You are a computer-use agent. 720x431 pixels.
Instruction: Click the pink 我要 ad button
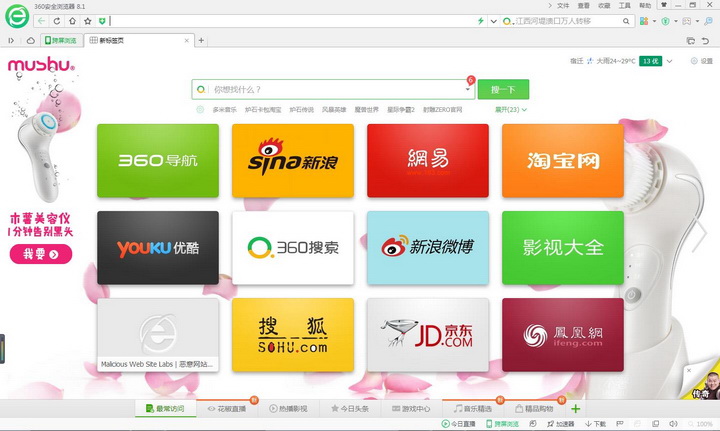[x=41, y=254]
